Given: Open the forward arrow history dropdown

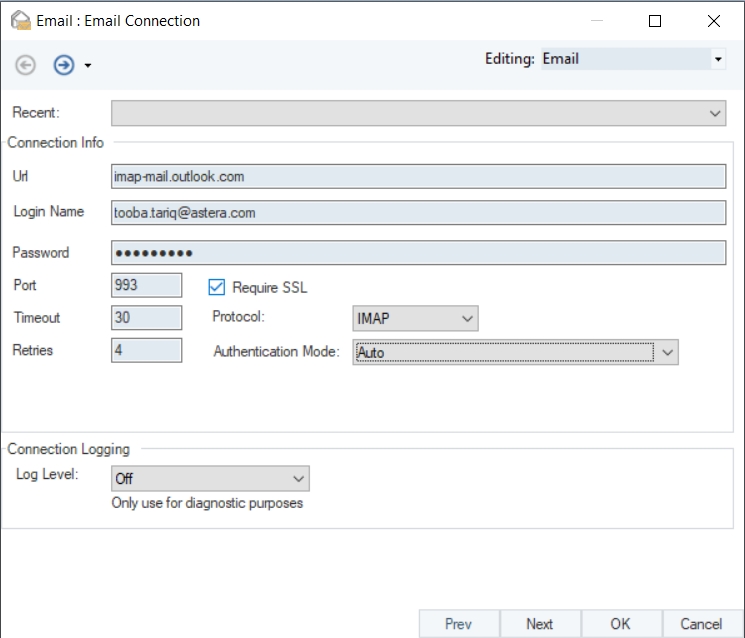Looking at the screenshot, I should tap(88, 66).
